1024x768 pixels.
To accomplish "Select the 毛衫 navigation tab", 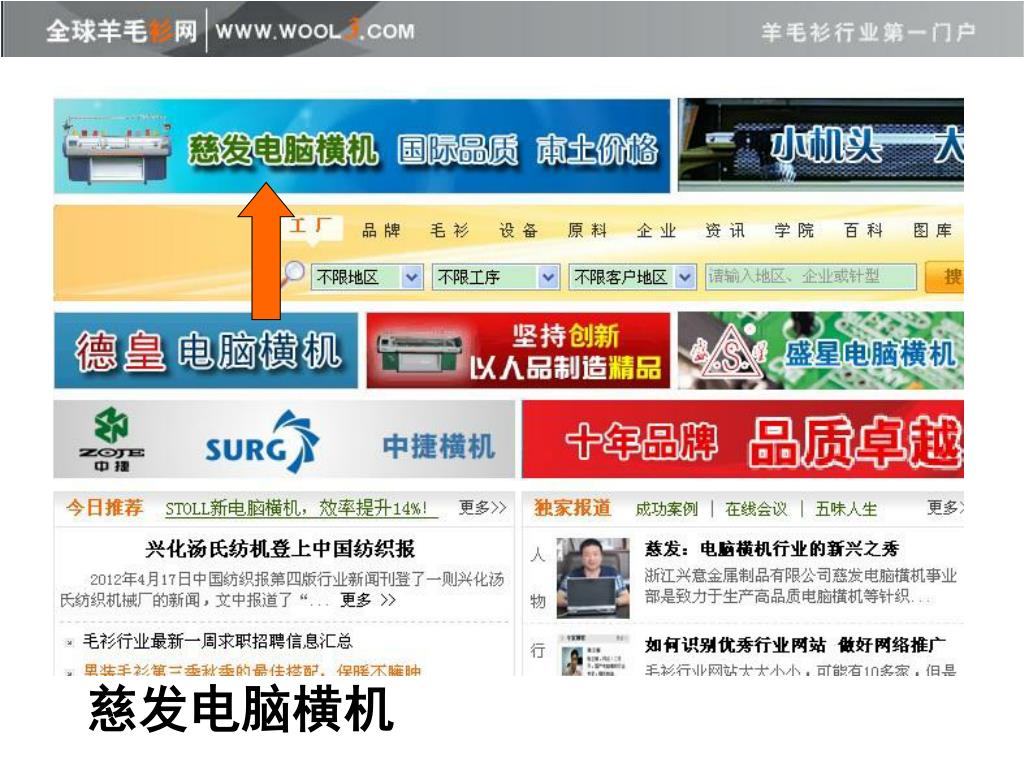I will 450,231.
